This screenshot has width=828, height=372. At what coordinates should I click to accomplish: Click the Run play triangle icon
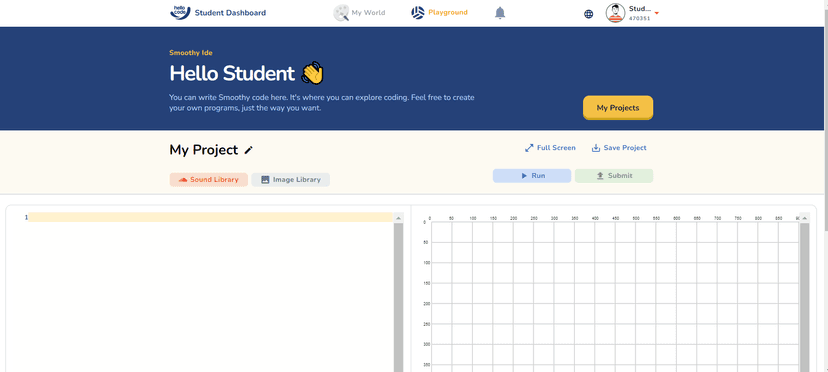tap(524, 176)
